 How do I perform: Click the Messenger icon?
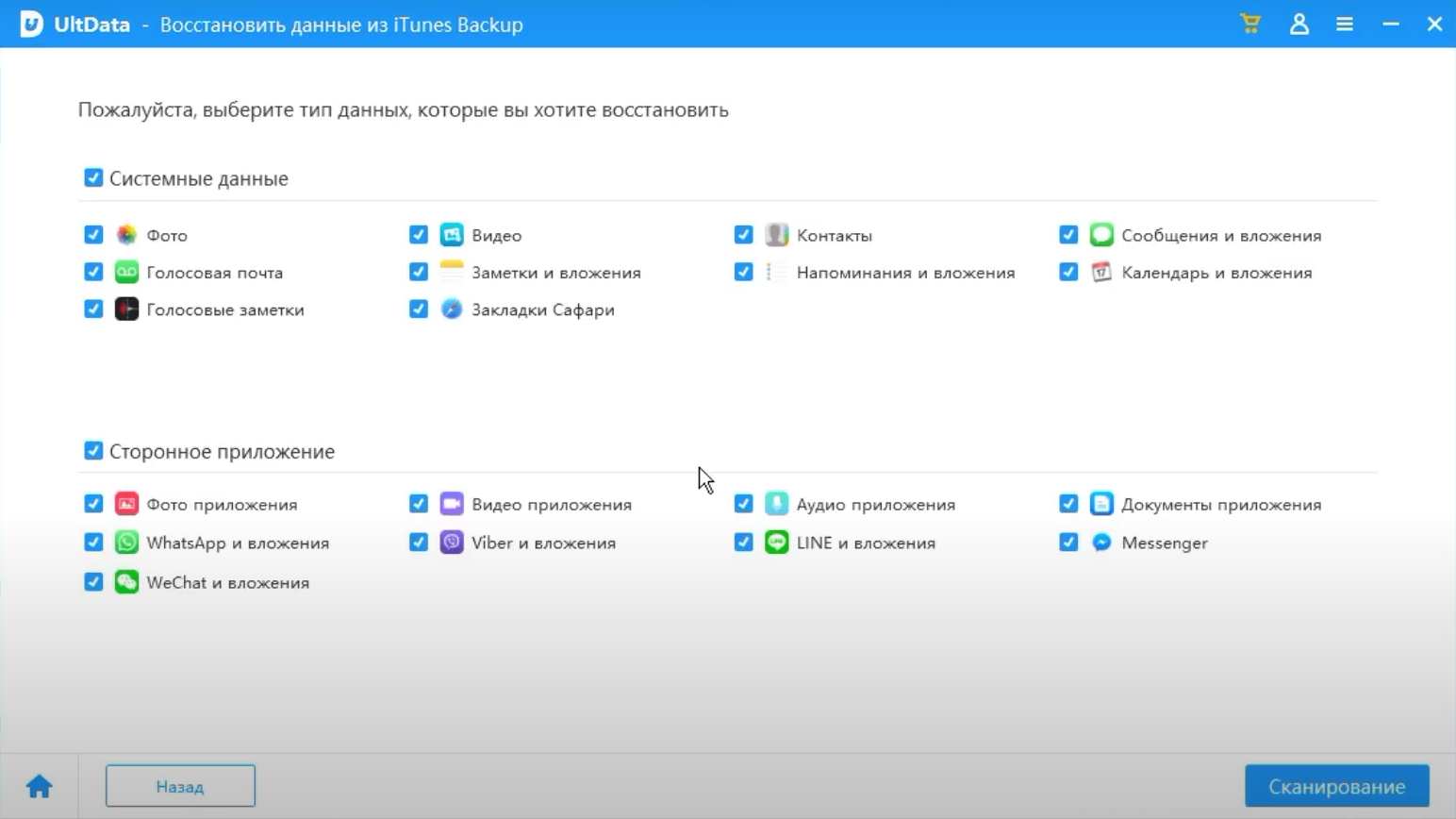tap(1101, 543)
